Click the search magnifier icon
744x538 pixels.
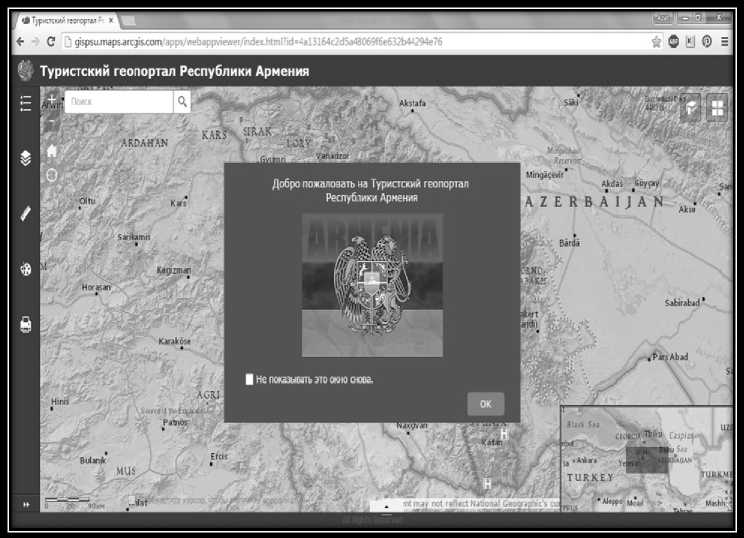[182, 102]
